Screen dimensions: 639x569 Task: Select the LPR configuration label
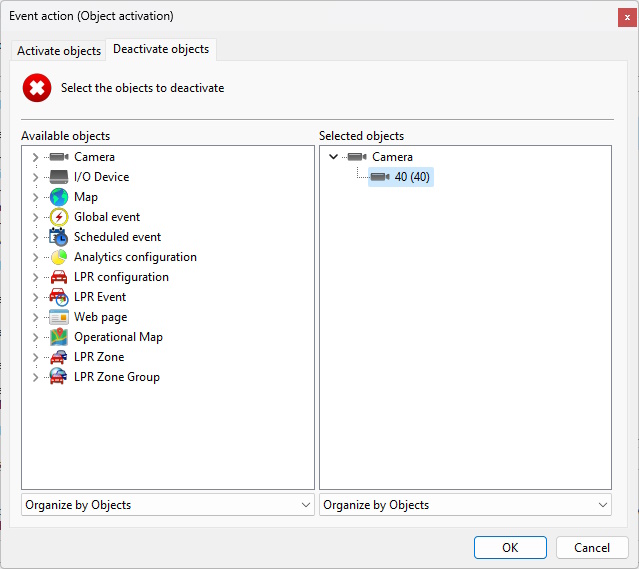[121, 277]
